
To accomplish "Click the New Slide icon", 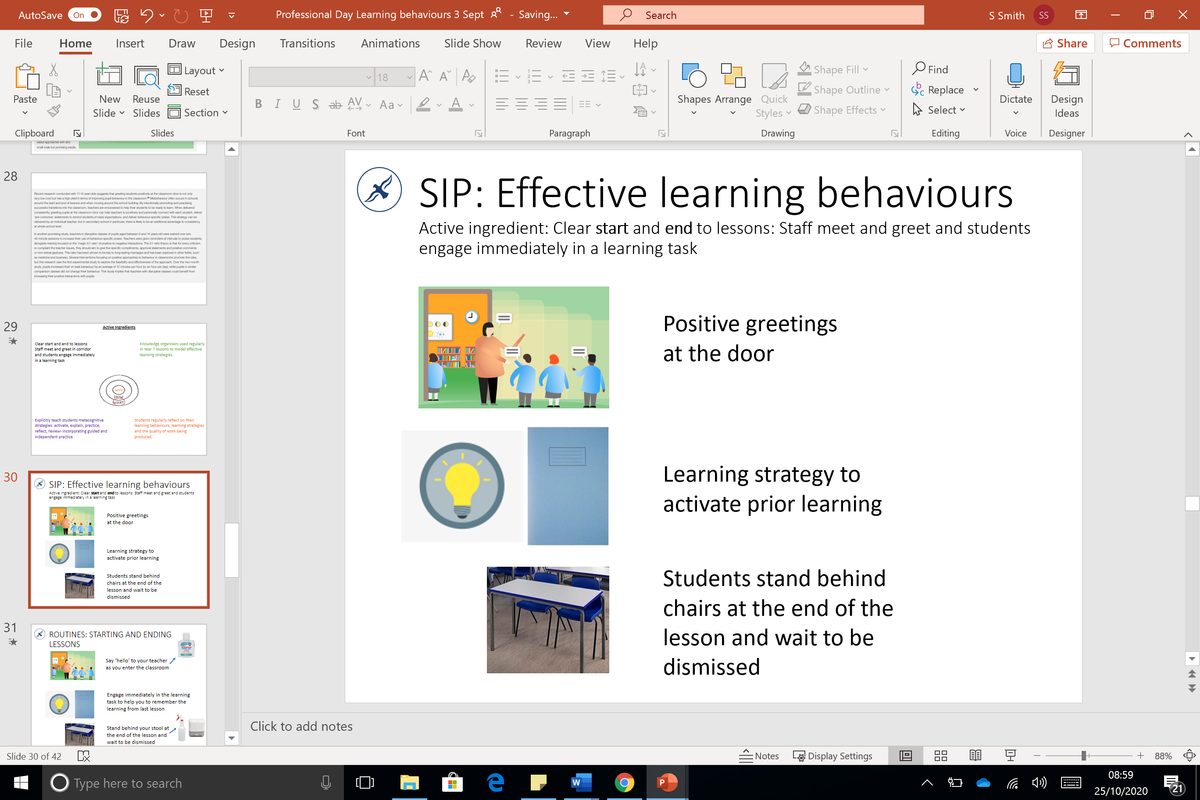I will tap(109, 76).
